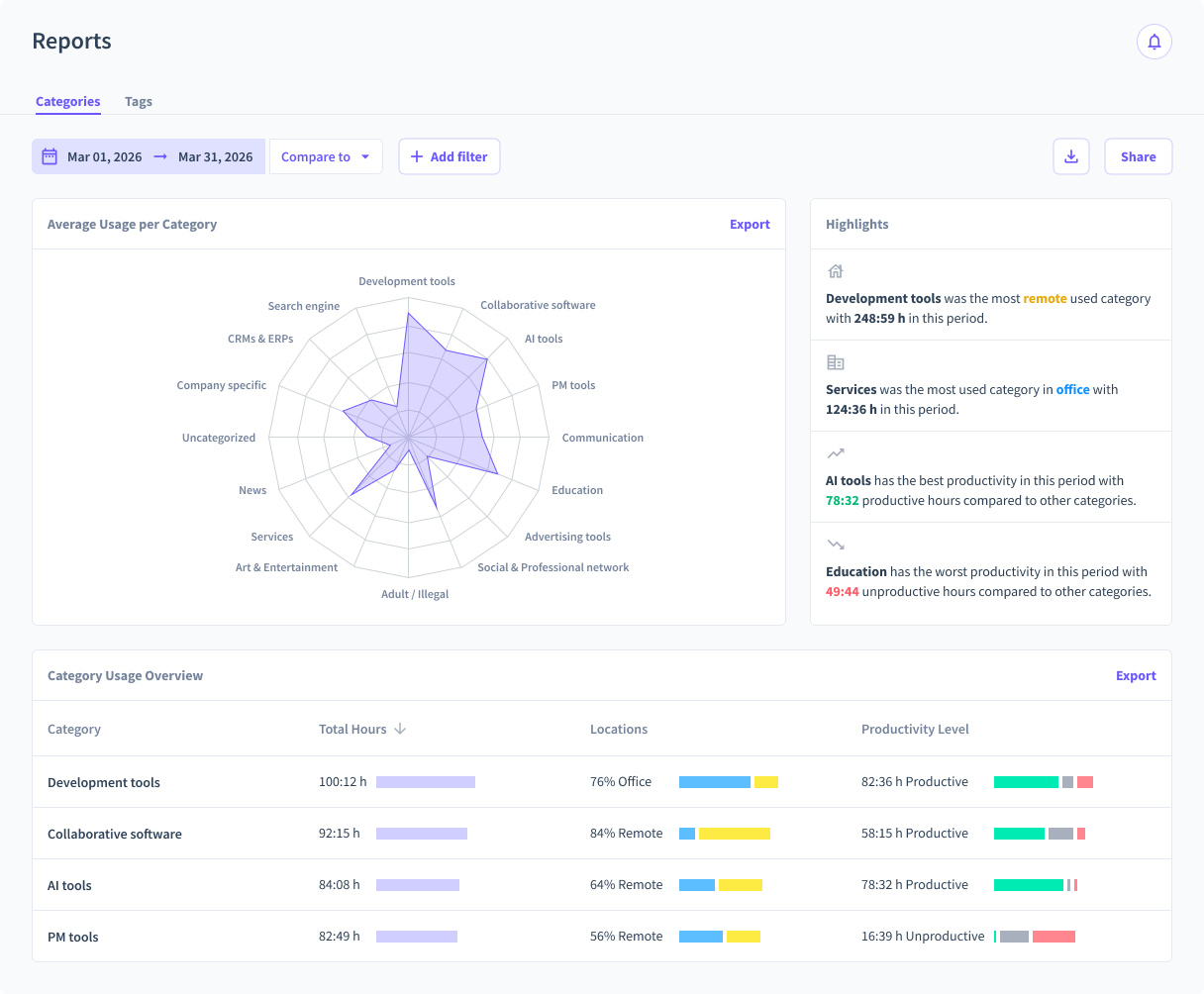This screenshot has height=994, width=1204.
Task: Export the Category Usage Overview table
Action: click(x=1135, y=675)
